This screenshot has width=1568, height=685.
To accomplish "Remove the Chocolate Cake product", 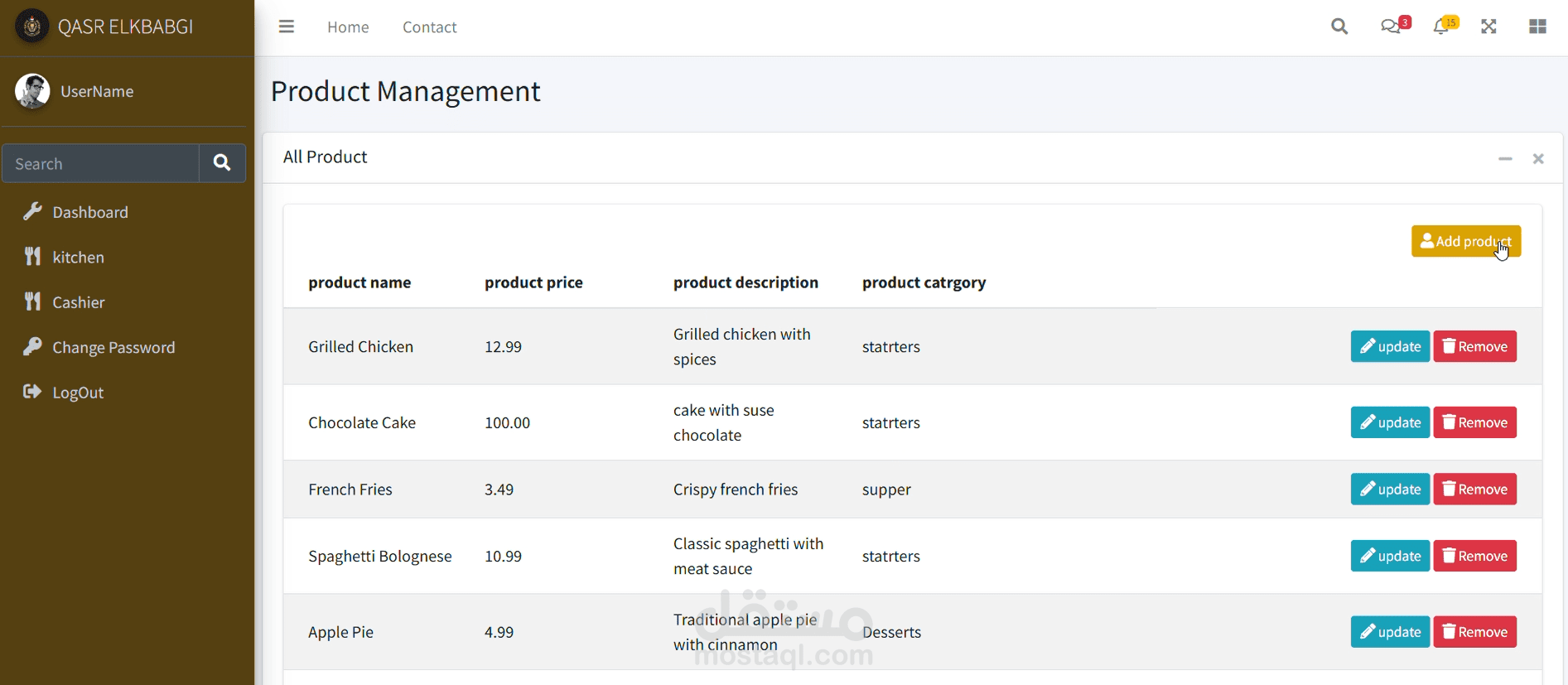I will point(1474,422).
